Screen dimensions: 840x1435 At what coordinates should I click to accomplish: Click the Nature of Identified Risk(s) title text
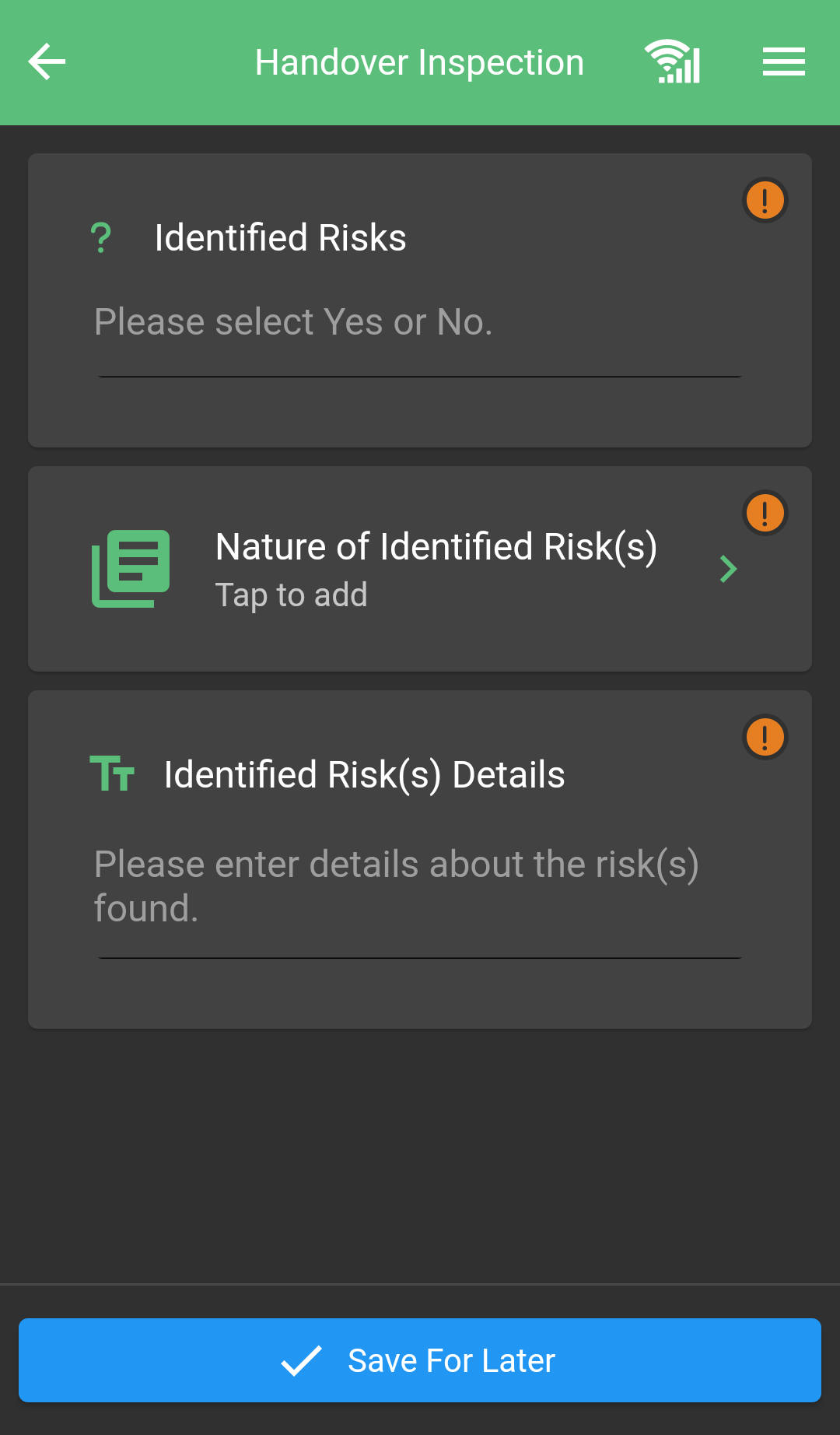tap(436, 547)
